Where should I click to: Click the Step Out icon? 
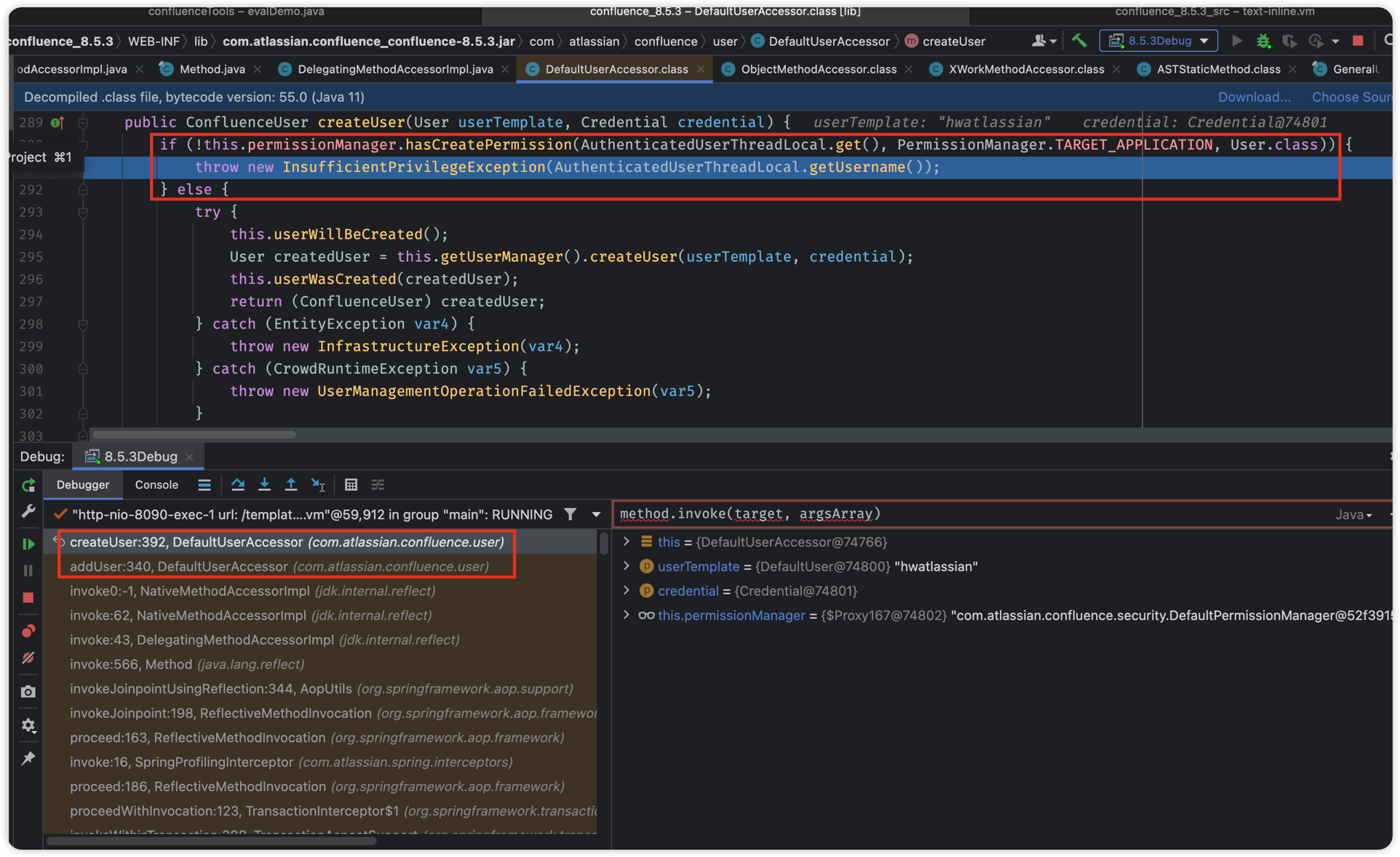tap(290, 485)
